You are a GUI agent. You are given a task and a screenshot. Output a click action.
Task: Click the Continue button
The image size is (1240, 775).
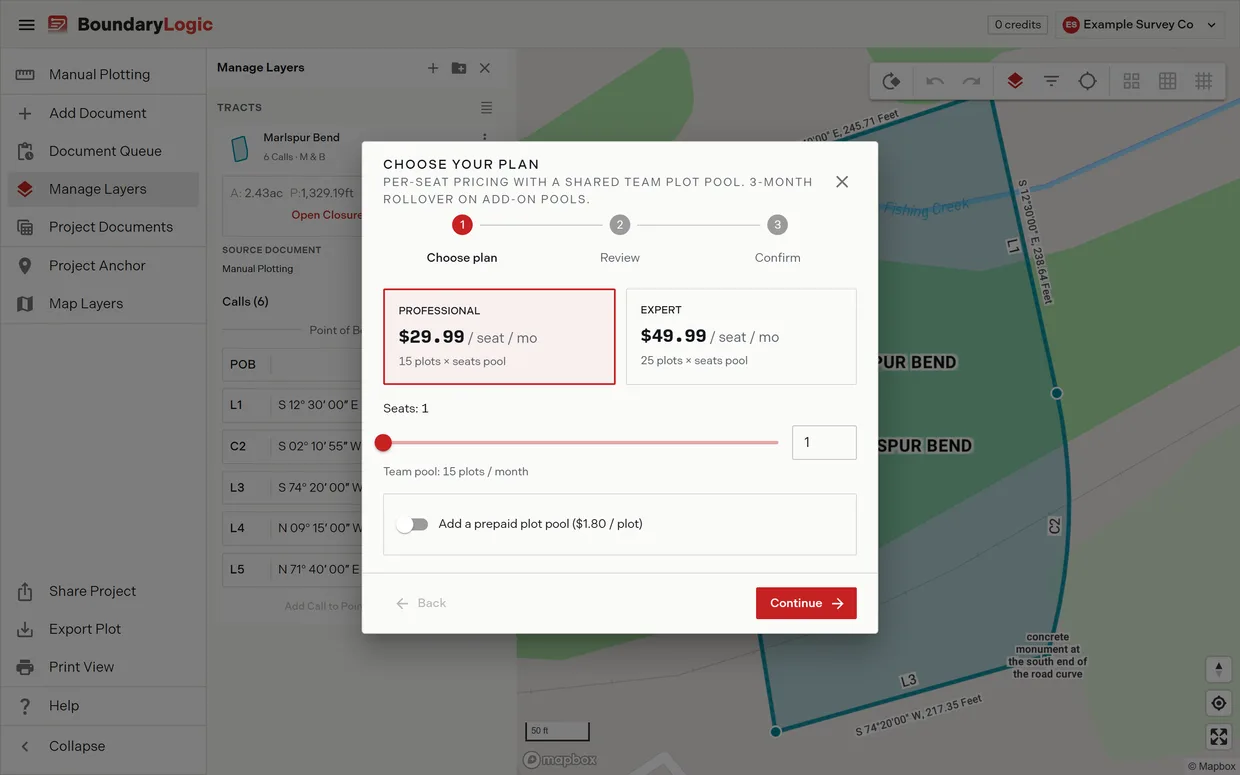(x=806, y=603)
